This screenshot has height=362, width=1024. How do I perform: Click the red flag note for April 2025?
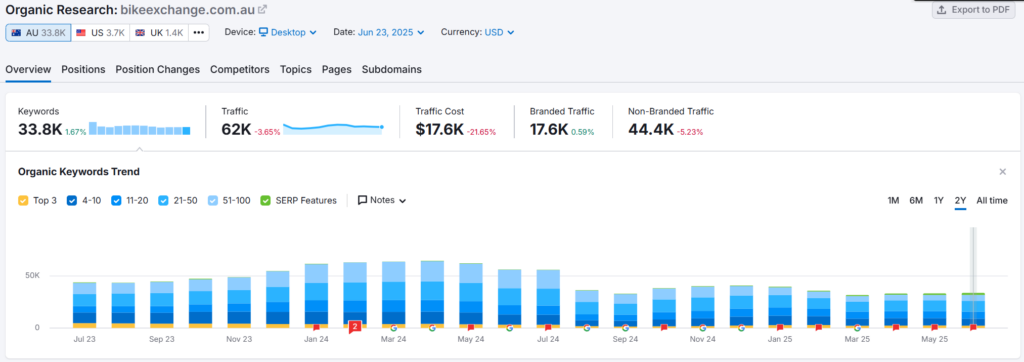coord(896,327)
